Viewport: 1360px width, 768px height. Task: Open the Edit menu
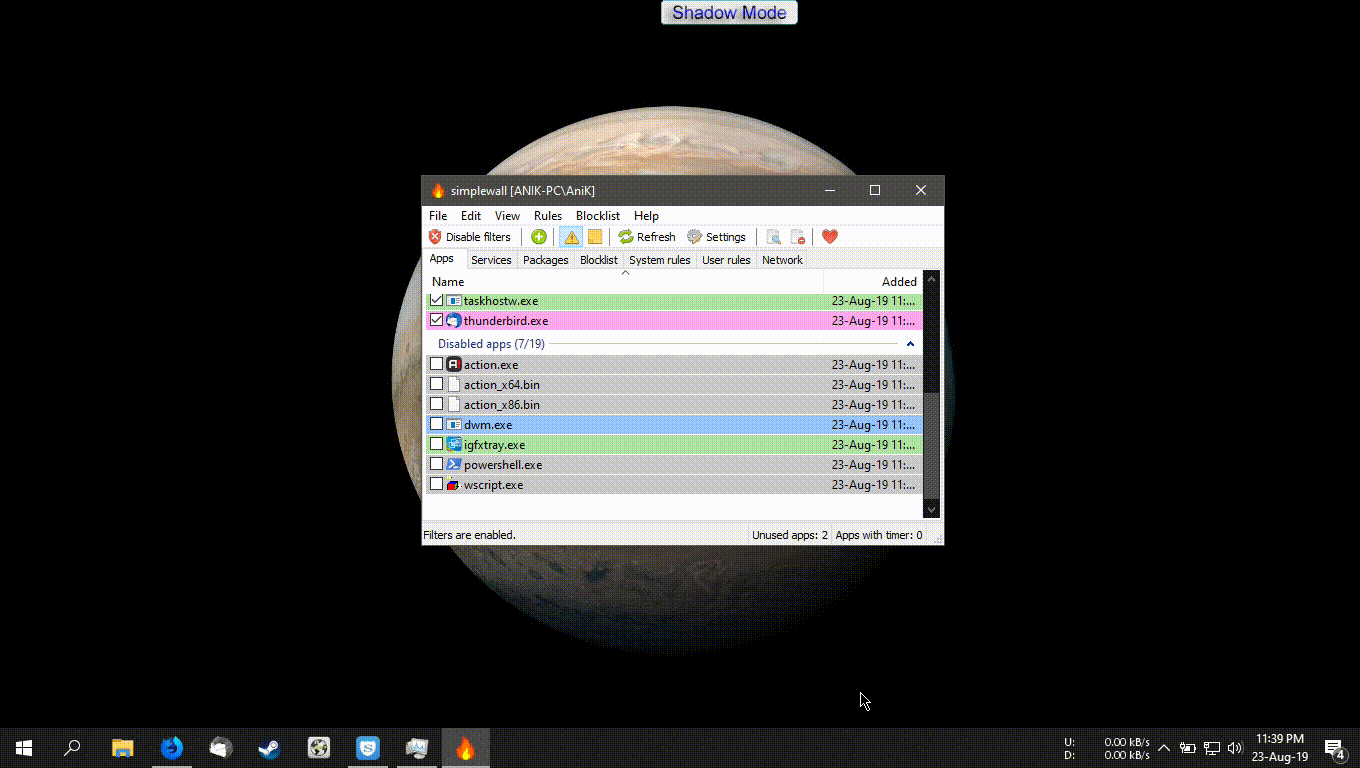coord(471,216)
